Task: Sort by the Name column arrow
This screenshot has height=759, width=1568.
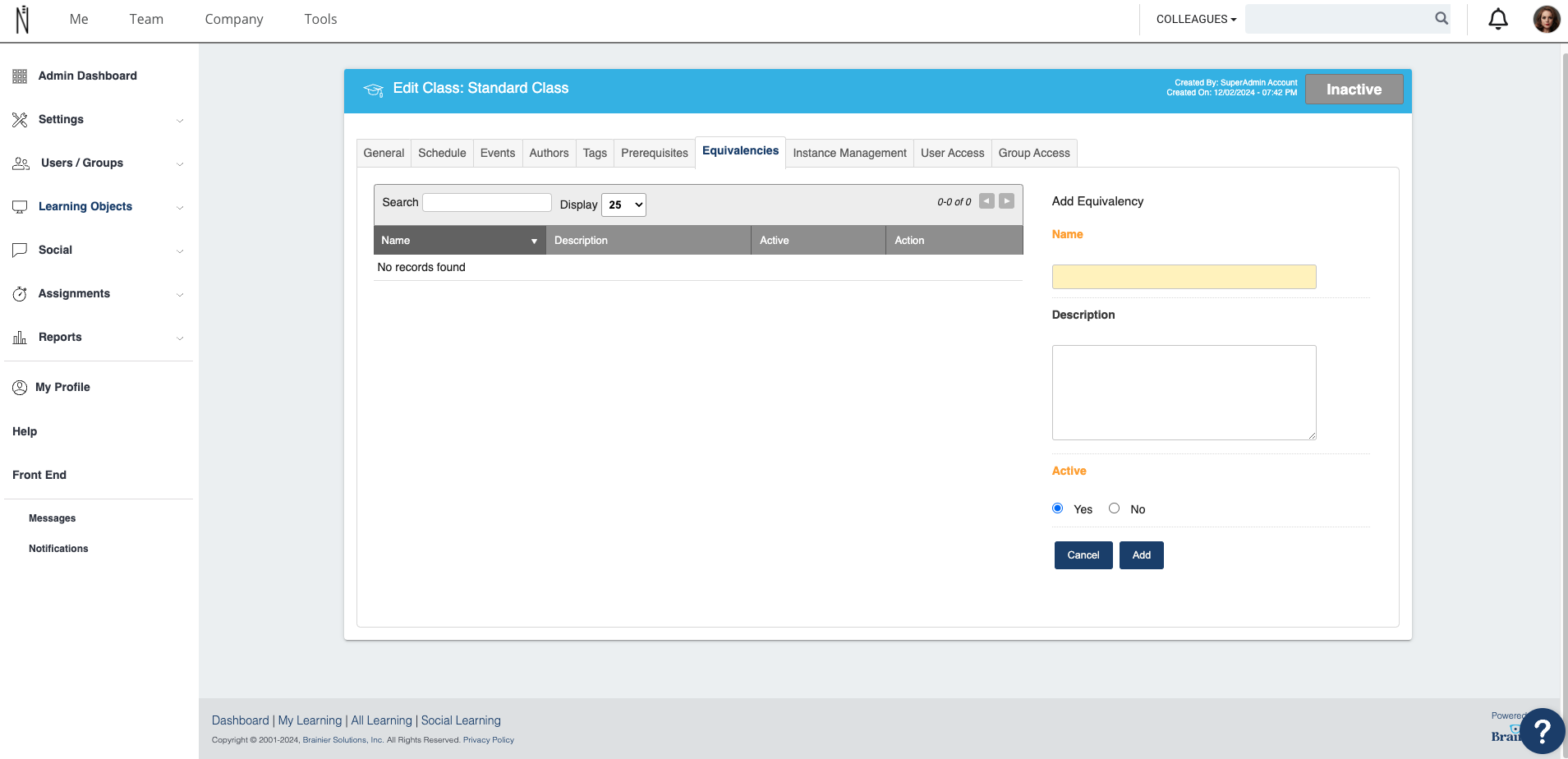Action: click(x=534, y=241)
